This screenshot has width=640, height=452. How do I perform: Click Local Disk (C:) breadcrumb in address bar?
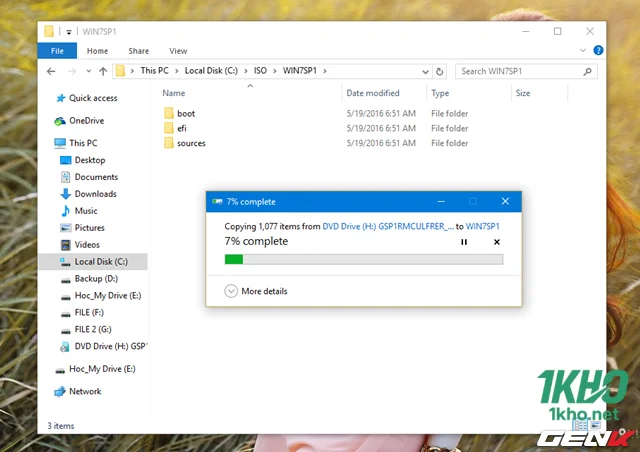pos(211,71)
